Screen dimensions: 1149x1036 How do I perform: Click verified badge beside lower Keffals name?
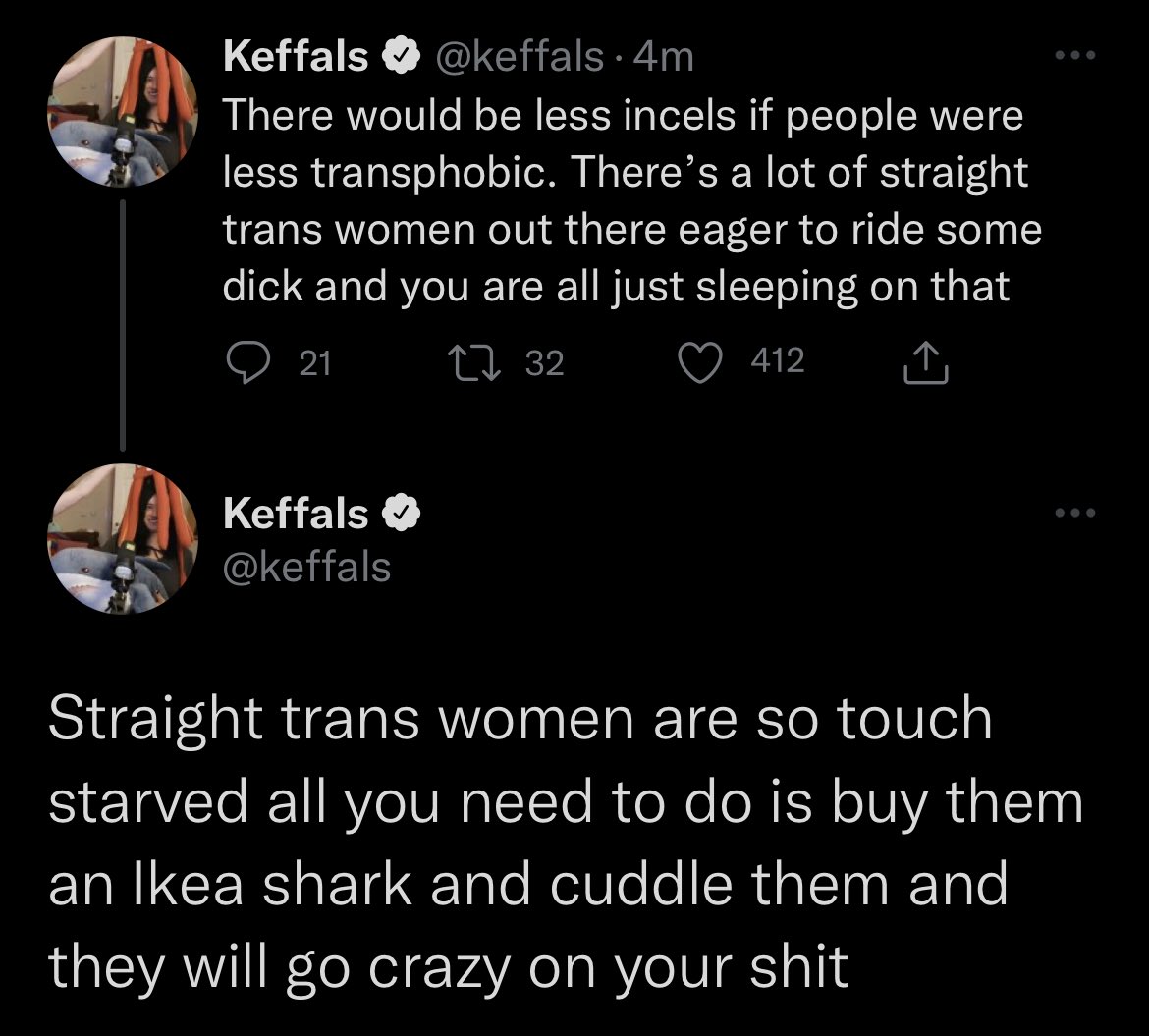pyautogui.click(x=406, y=513)
